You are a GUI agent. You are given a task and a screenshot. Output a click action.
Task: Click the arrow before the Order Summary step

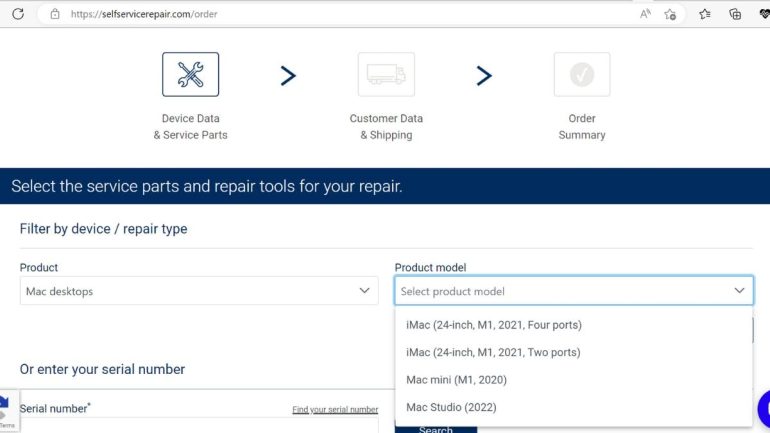tap(484, 76)
